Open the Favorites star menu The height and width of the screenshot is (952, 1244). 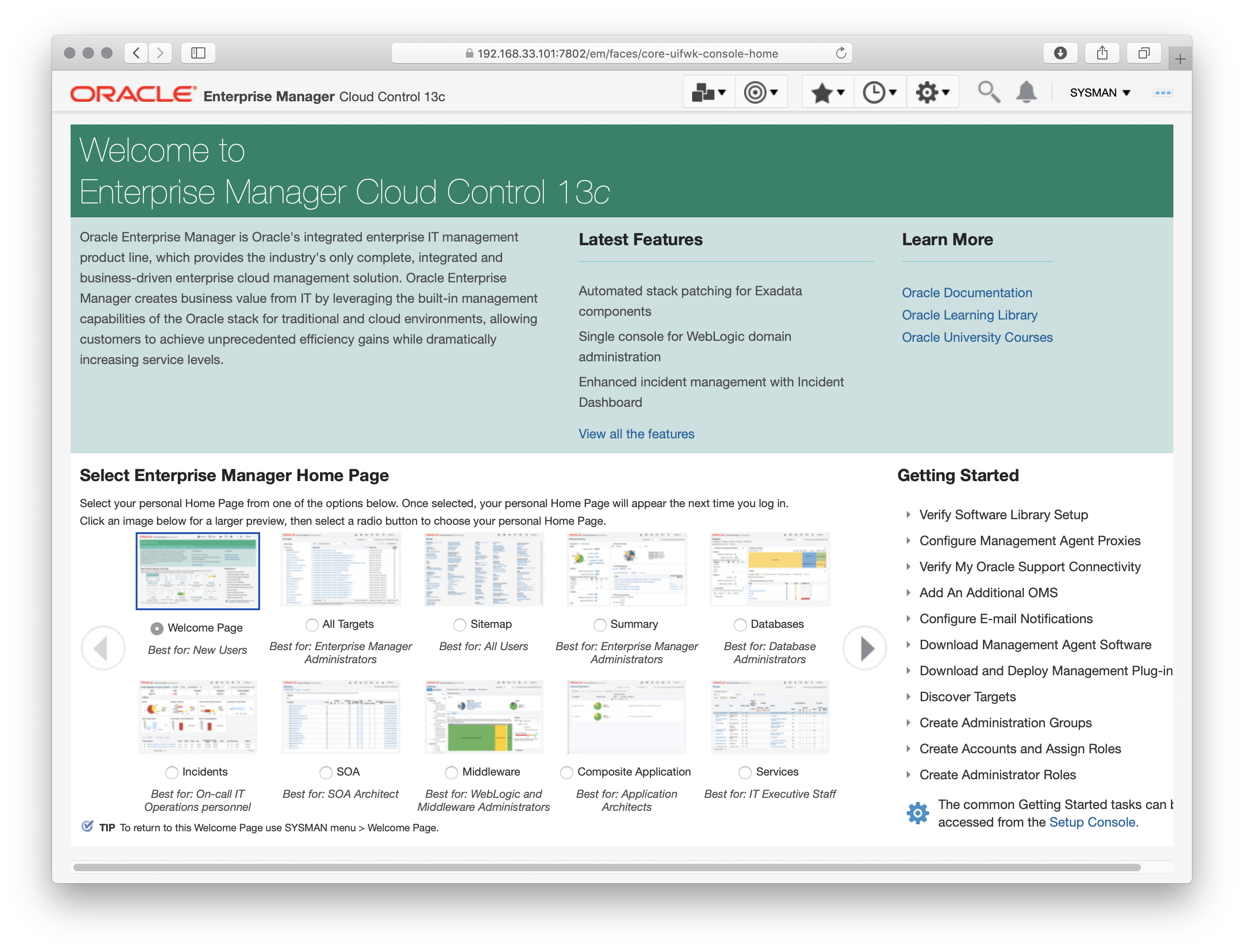coord(827,92)
